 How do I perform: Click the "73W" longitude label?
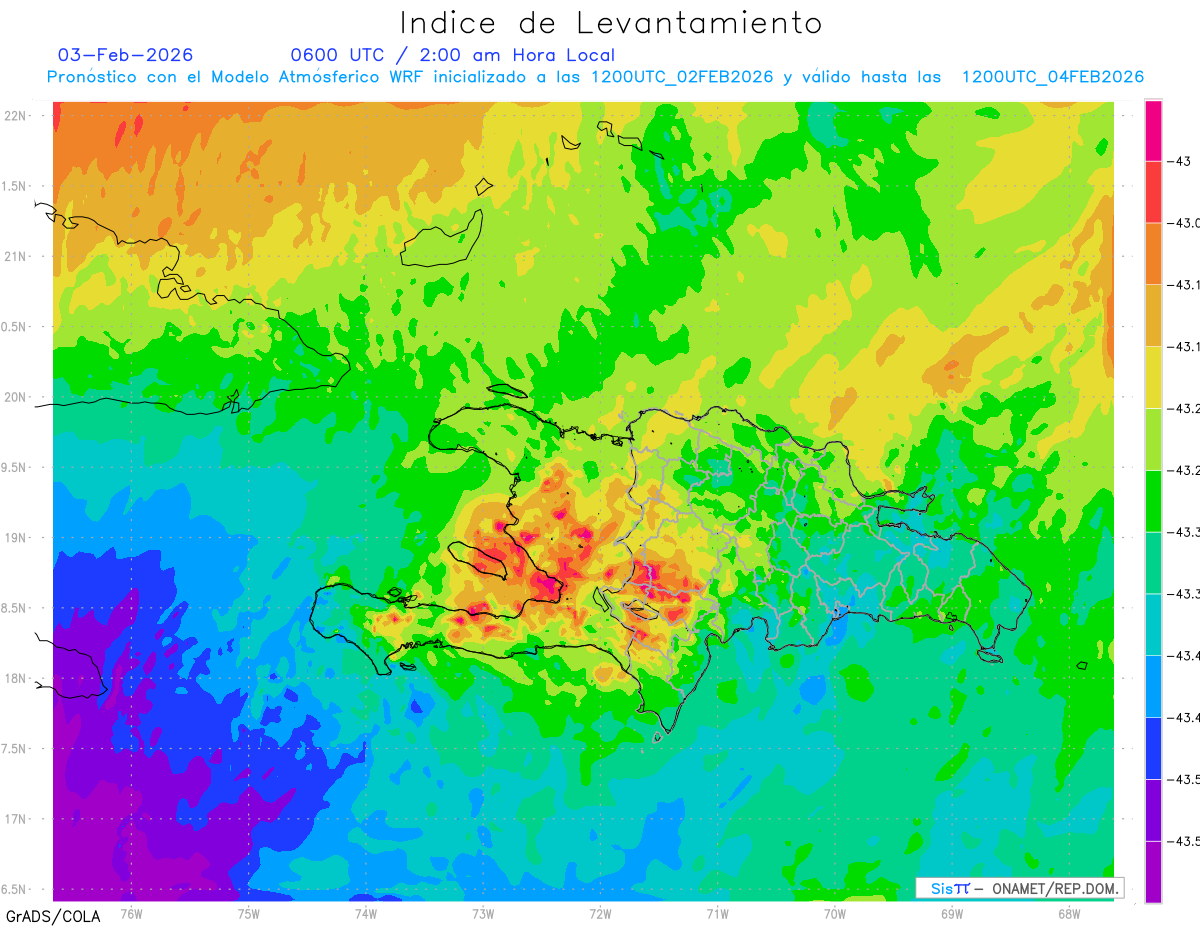click(483, 913)
